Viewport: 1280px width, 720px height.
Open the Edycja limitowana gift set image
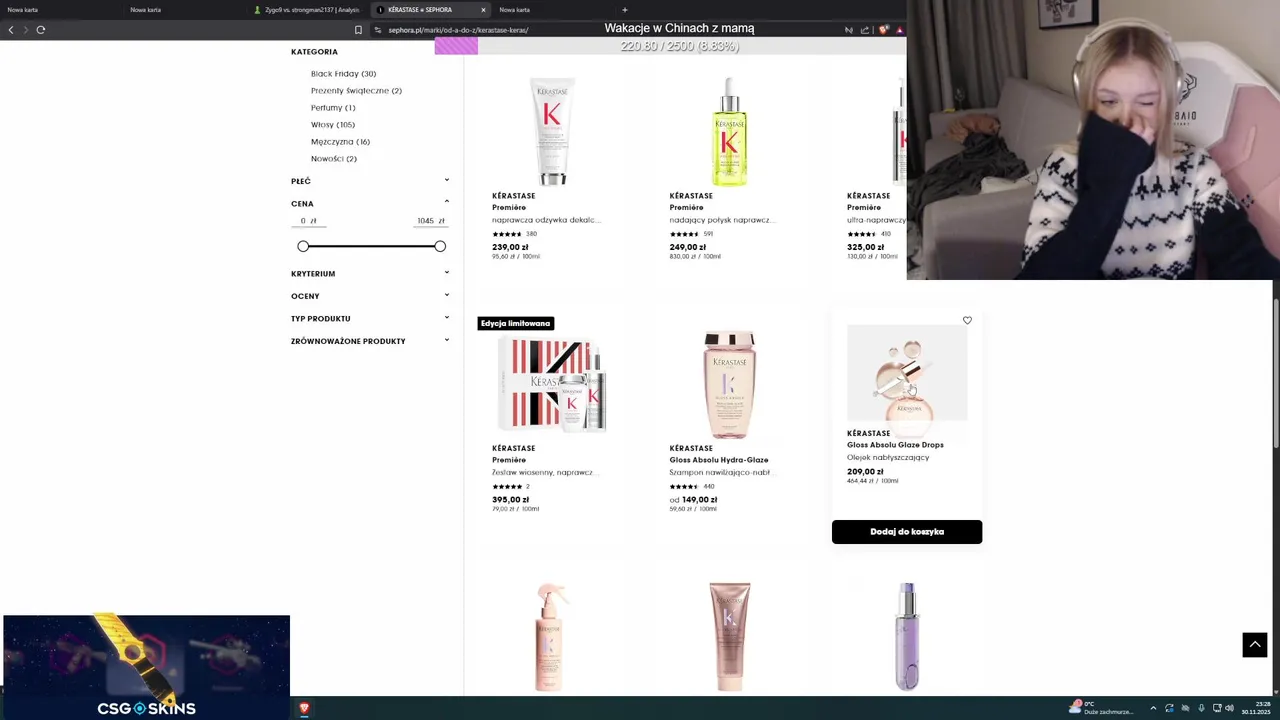point(552,385)
